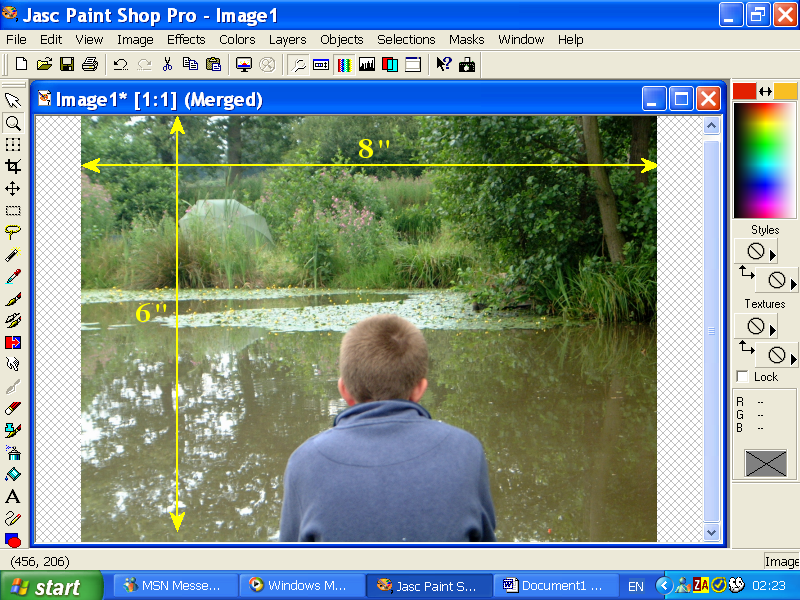Select the Deform tool
This screenshot has width=800, height=600.
pyautogui.click(x=13, y=144)
